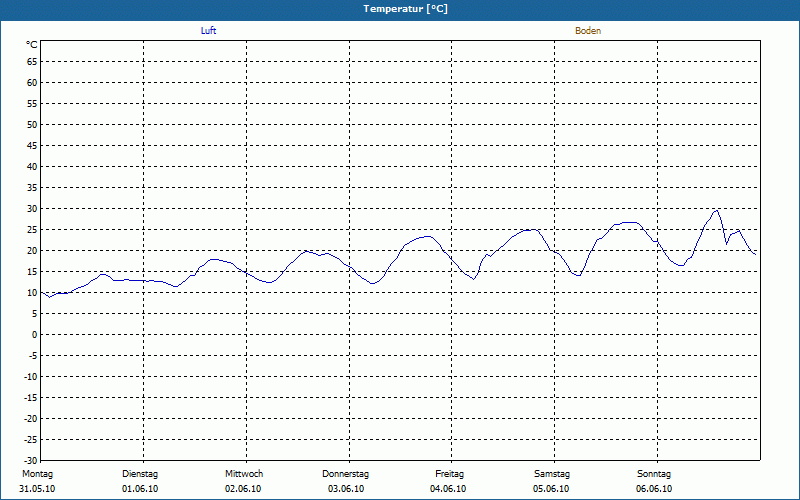Click the 65 value on y-axis
This screenshot has height=500, width=800.
coord(32,62)
